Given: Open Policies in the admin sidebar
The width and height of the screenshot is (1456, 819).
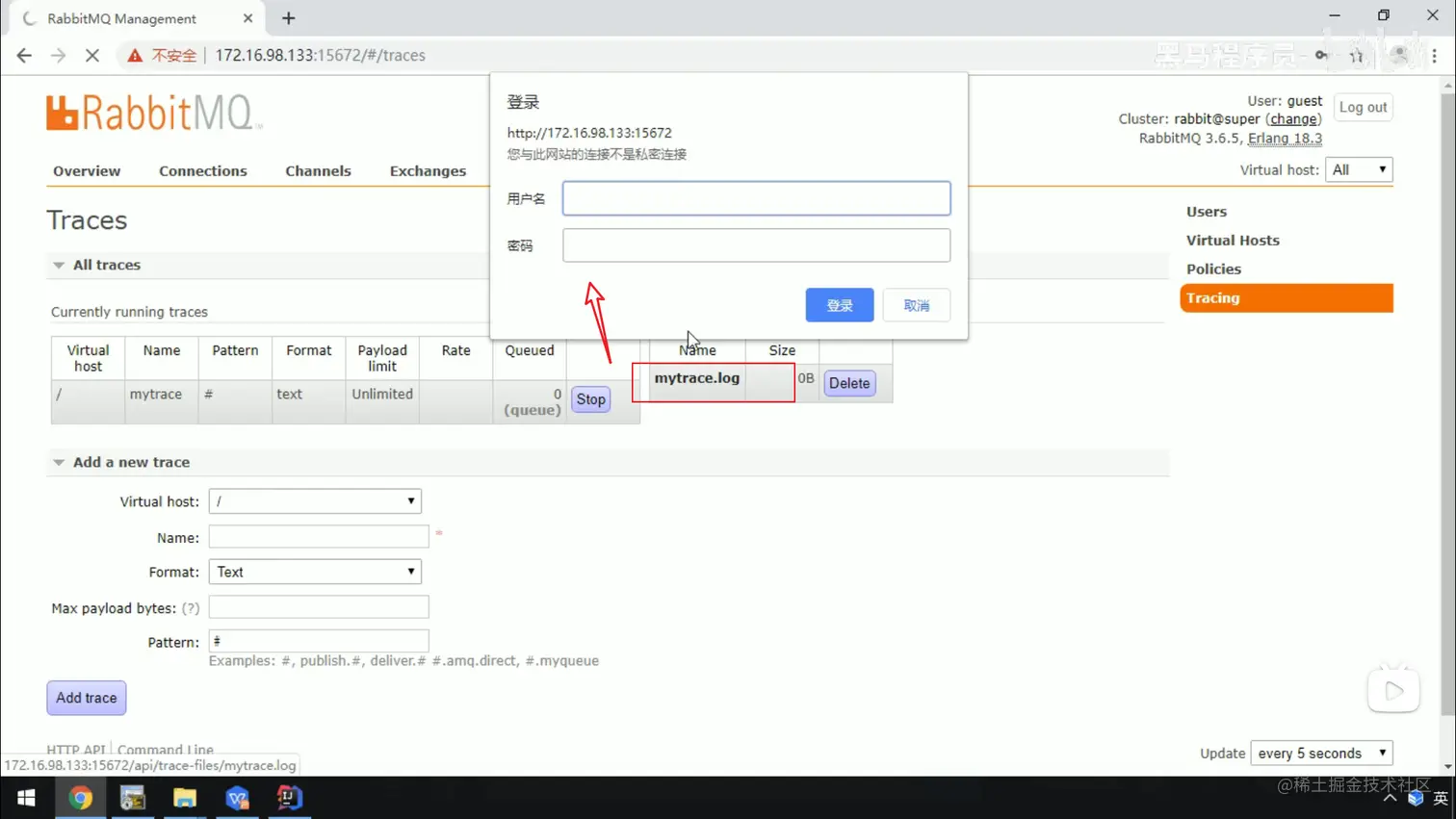Looking at the screenshot, I should click(x=1213, y=269).
